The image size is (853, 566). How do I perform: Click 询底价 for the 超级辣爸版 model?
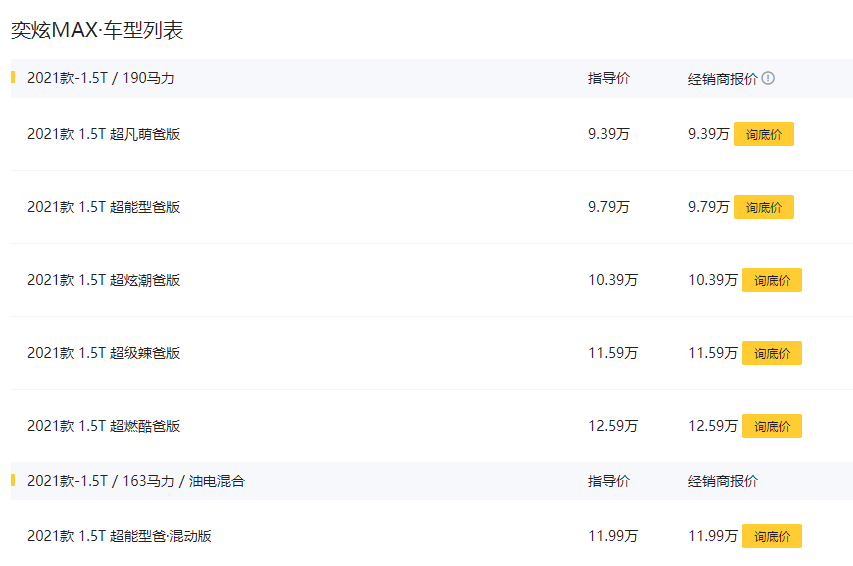pyautogui.click(x=772, y=353)
